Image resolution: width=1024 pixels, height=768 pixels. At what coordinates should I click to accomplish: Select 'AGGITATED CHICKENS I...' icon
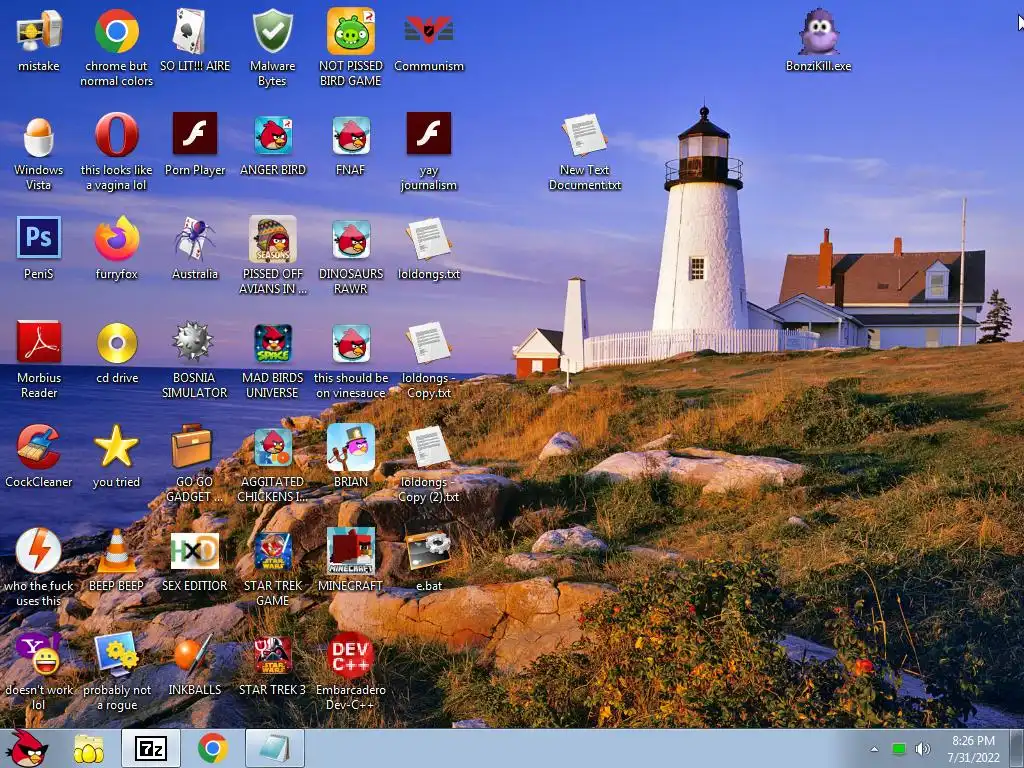(273, 447)
